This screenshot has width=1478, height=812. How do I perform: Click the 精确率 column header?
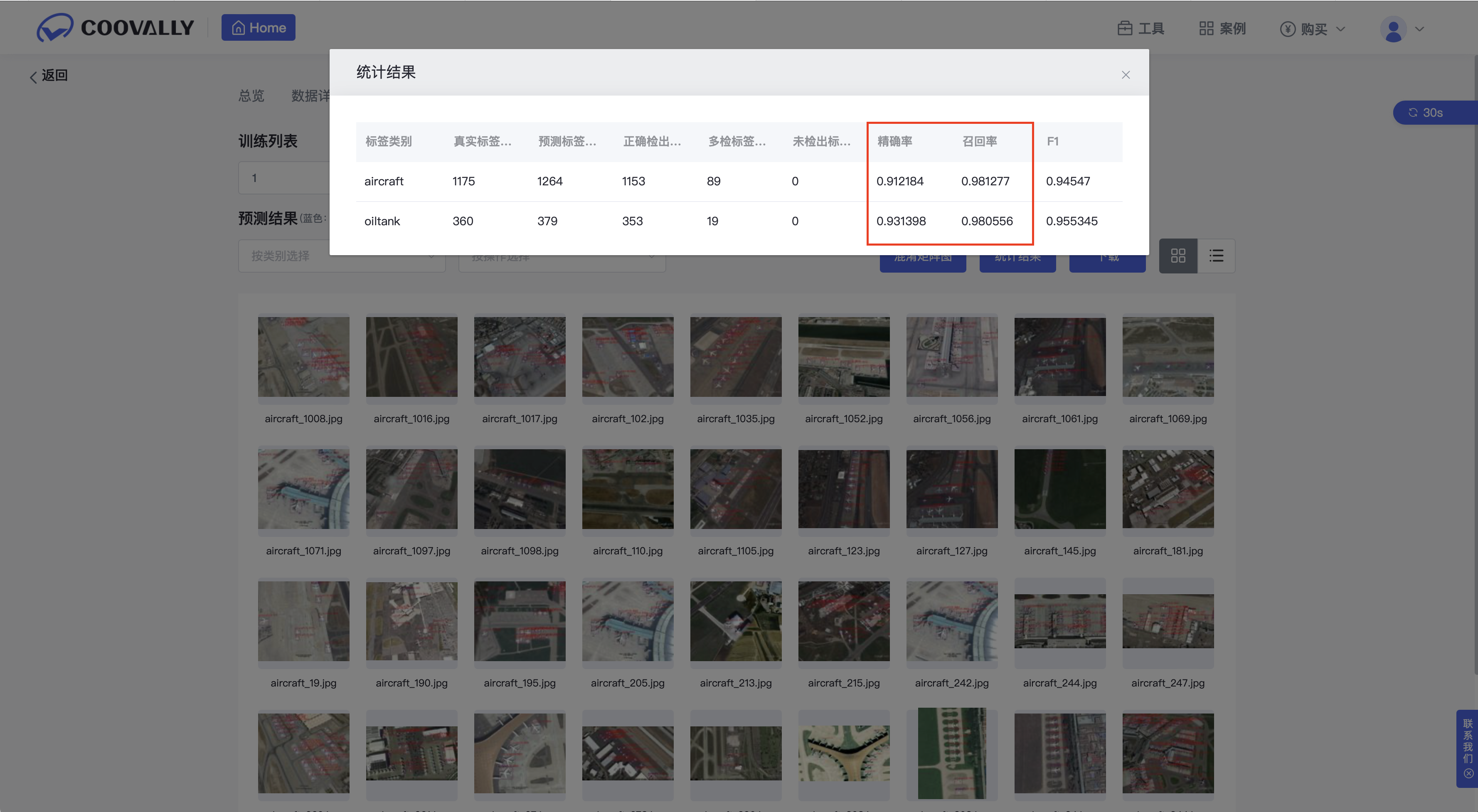coord(894,141)
